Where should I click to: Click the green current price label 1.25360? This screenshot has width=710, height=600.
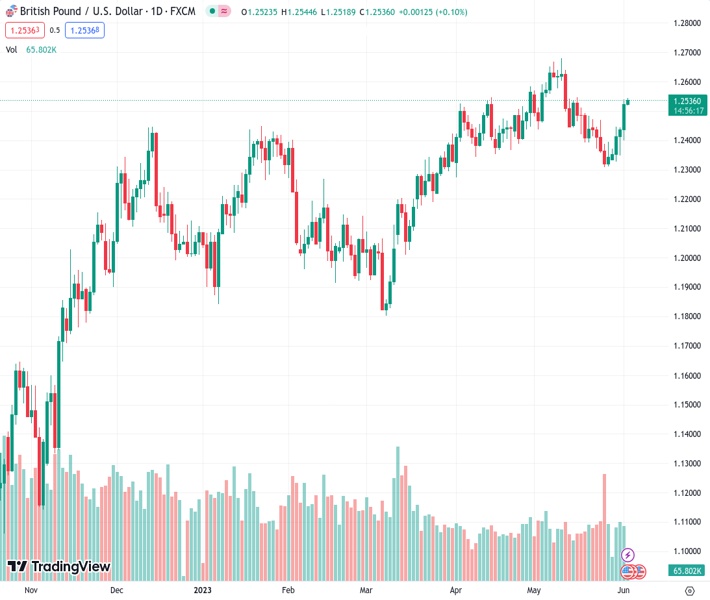coord(686,101)
